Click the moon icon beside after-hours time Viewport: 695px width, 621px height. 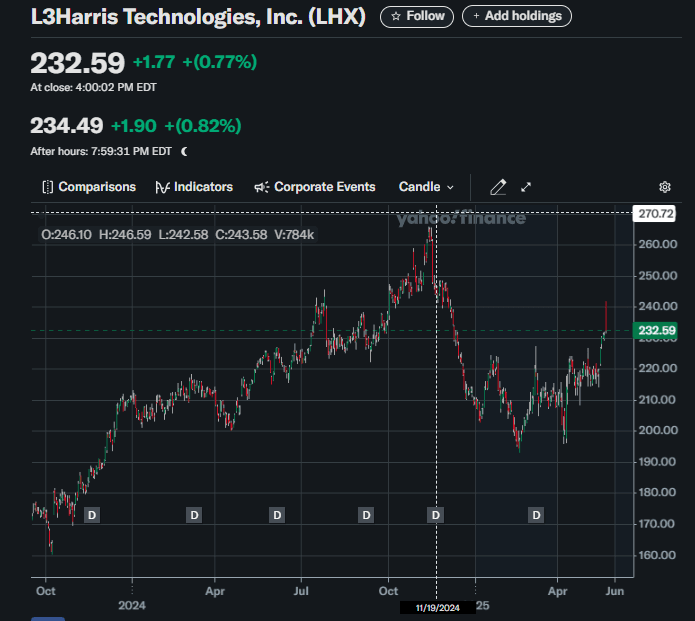(x=184, y=152)
